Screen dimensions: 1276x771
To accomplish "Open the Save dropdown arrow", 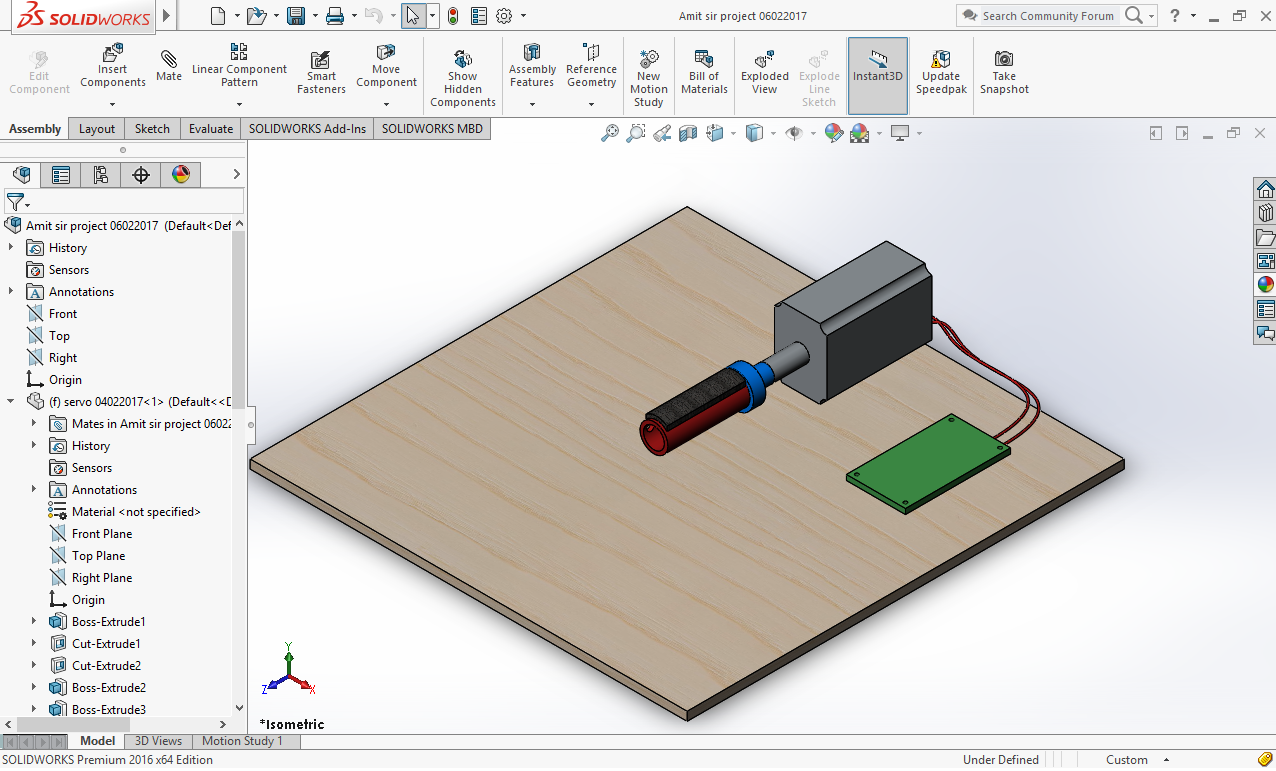I will coord(315,16).
